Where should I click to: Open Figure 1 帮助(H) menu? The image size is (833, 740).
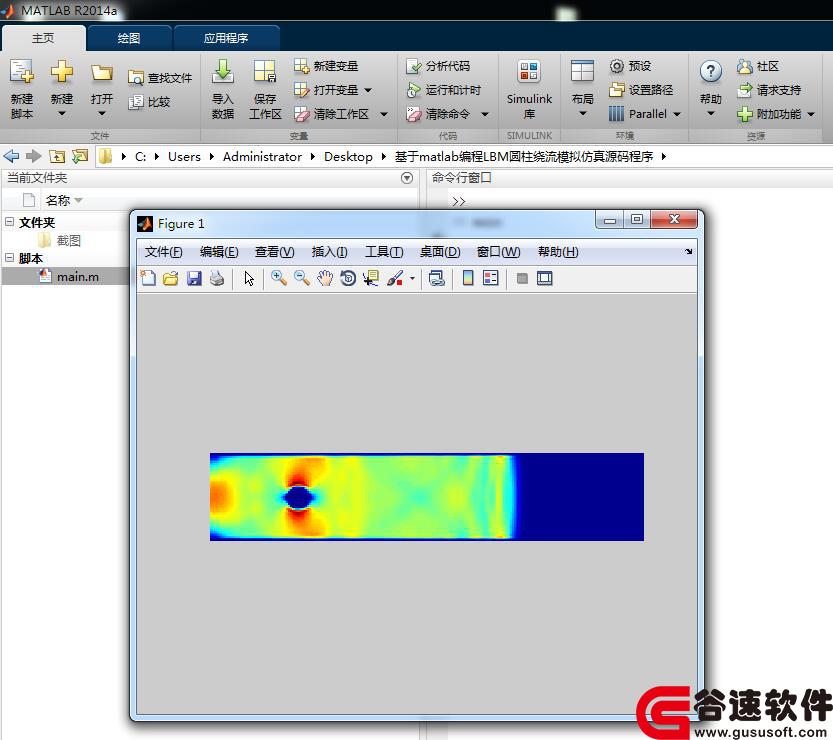point(558,252)
